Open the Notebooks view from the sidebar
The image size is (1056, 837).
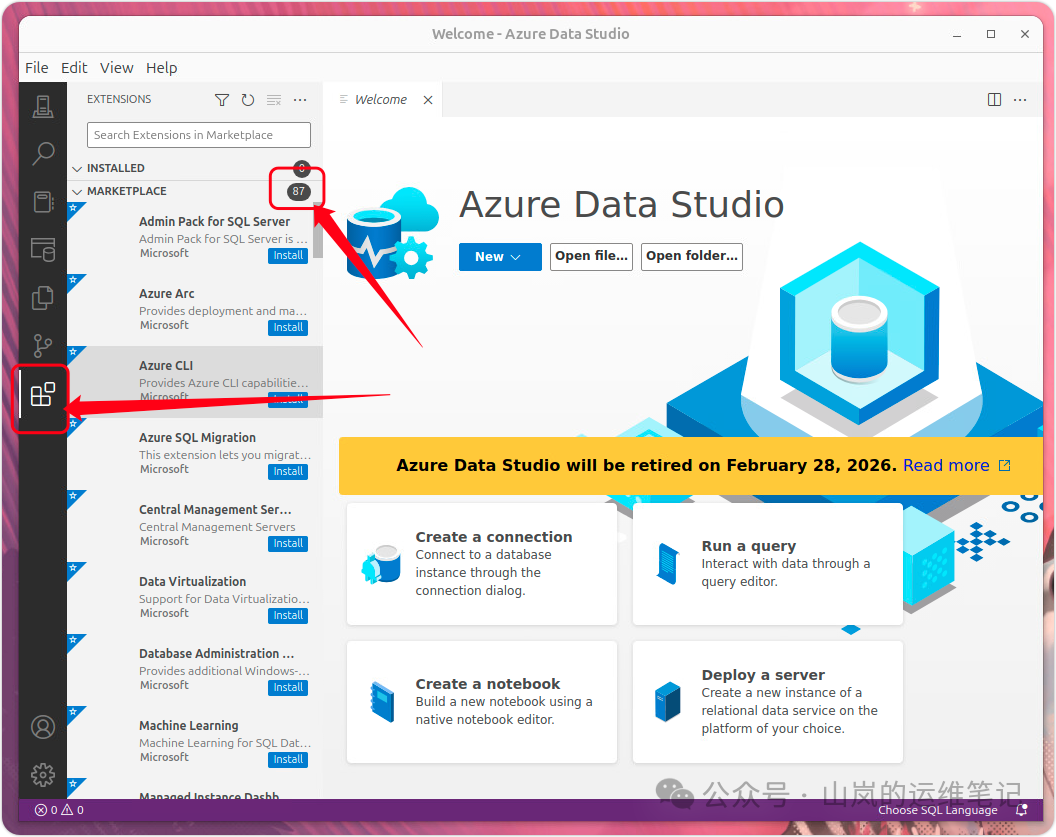tap(42, 202)
